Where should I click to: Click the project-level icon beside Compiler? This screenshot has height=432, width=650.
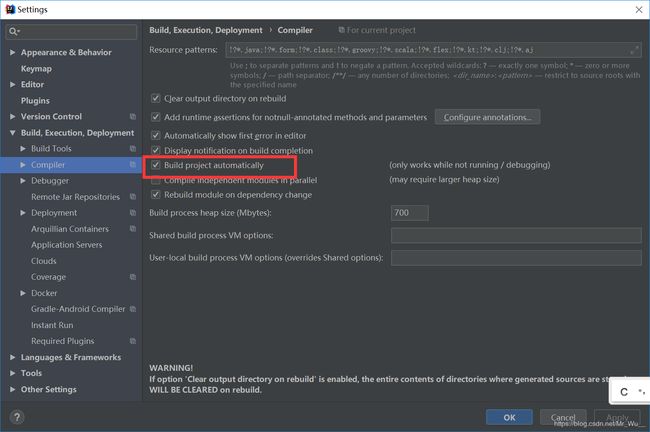tap(133, 165)
